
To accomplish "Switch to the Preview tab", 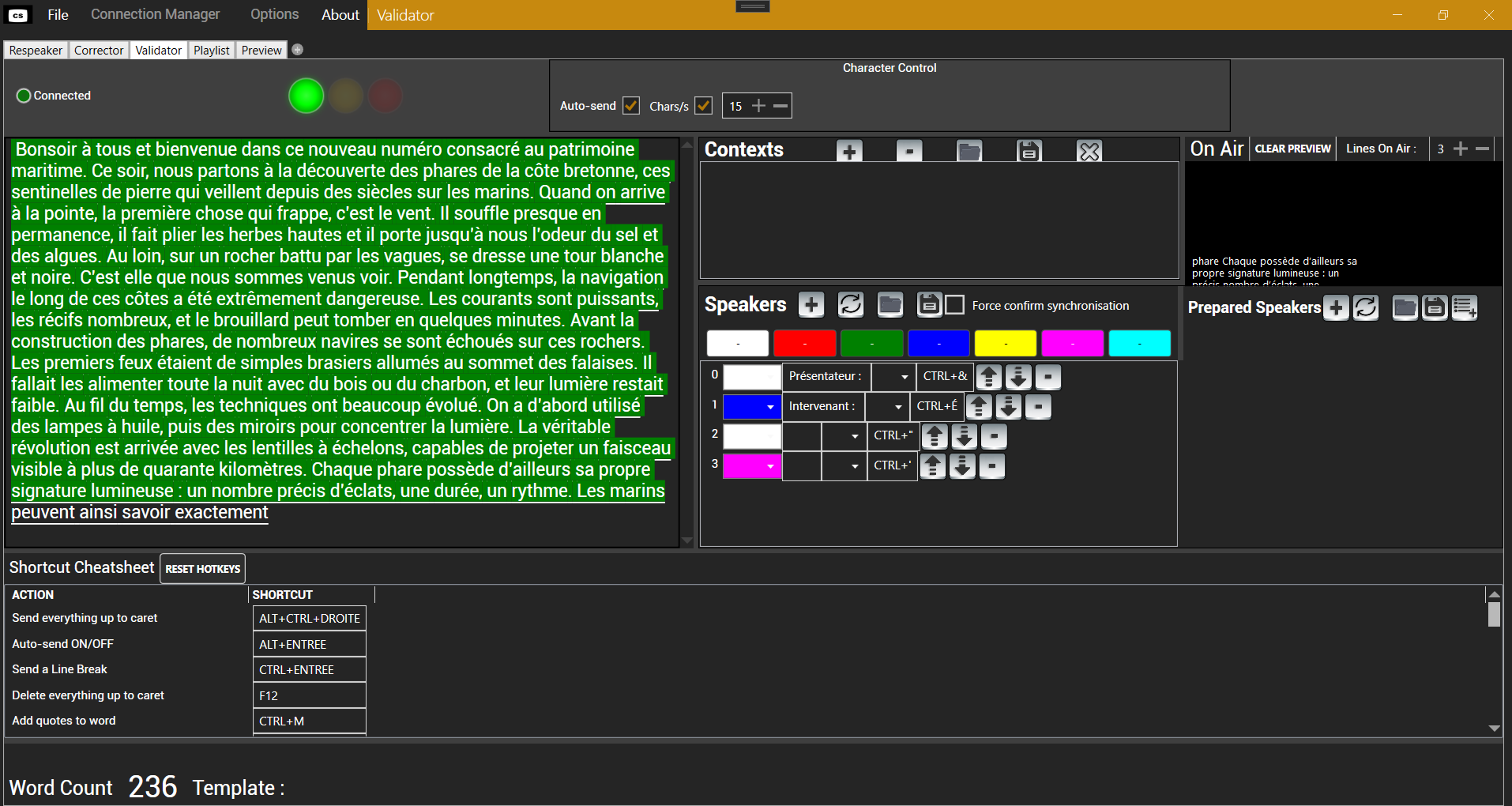I will point(261,50).
